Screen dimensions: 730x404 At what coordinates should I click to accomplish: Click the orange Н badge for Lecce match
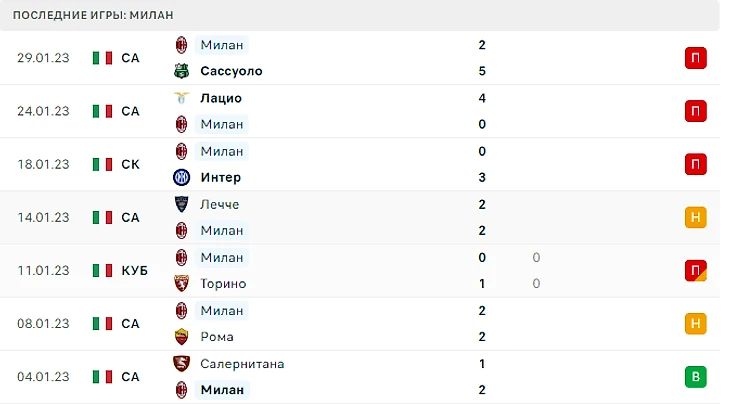tap(696, 217)
